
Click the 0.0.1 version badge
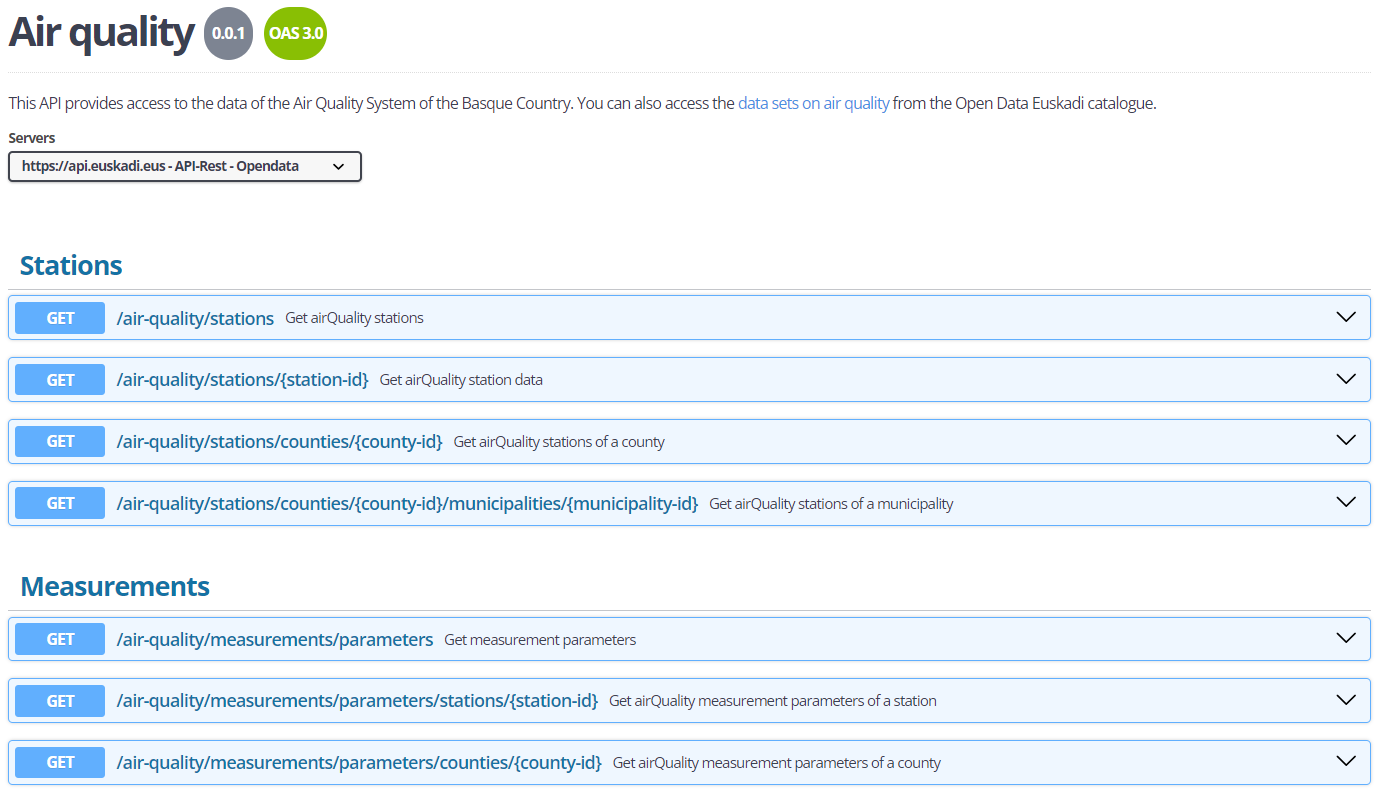click(228, 34)
